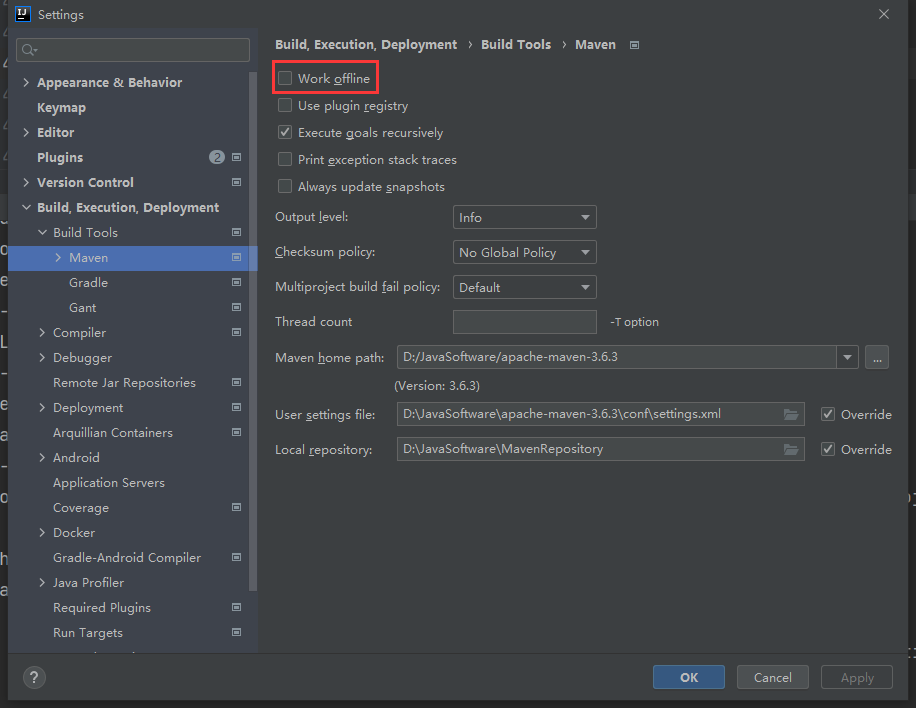Click folder browse icon in Local repository field
This screenshot has height=708, width=916.
click(x=791, y=449)
